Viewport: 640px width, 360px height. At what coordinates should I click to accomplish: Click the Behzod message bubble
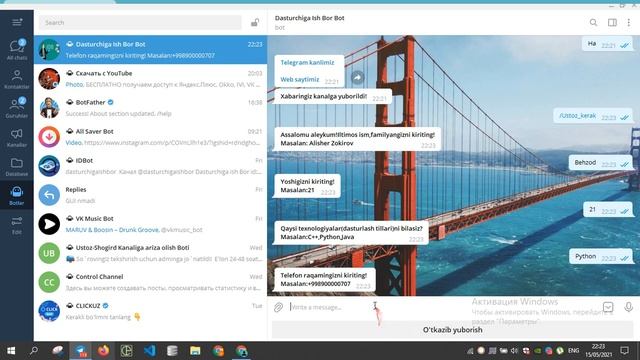tap(600, 162)
